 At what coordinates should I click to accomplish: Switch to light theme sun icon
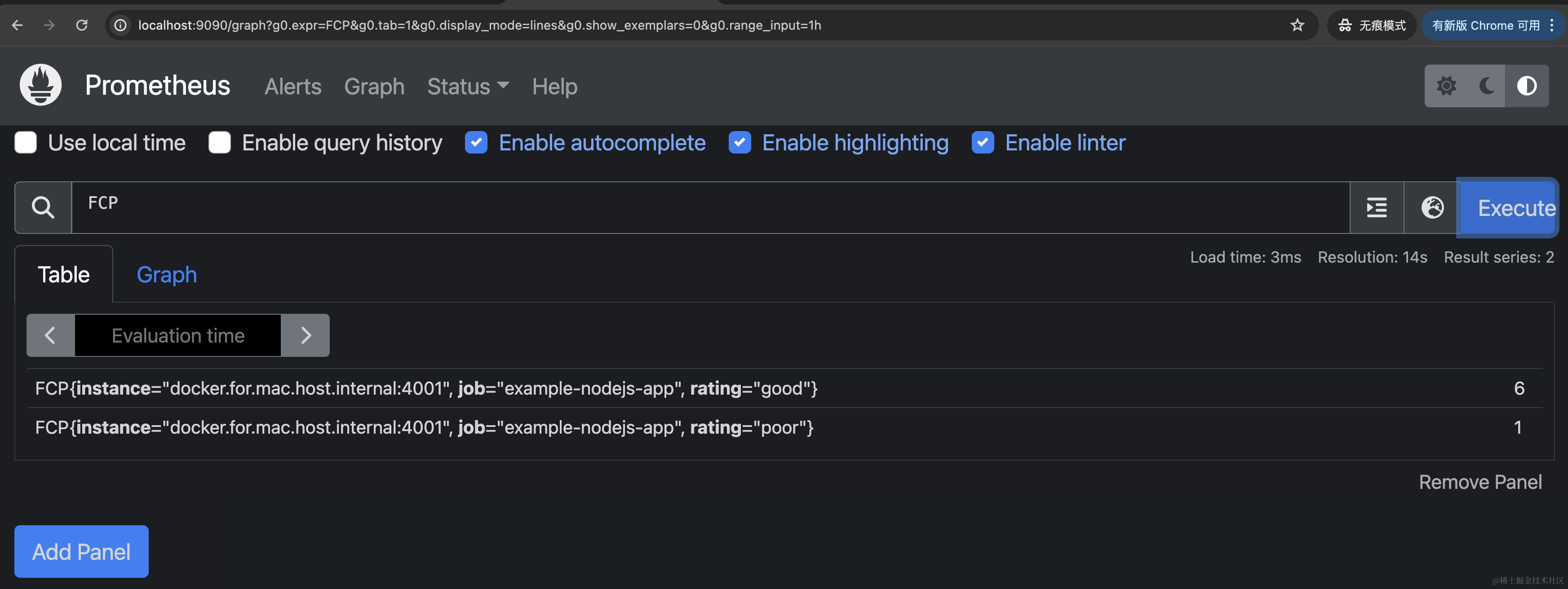tap(1446, 86)
